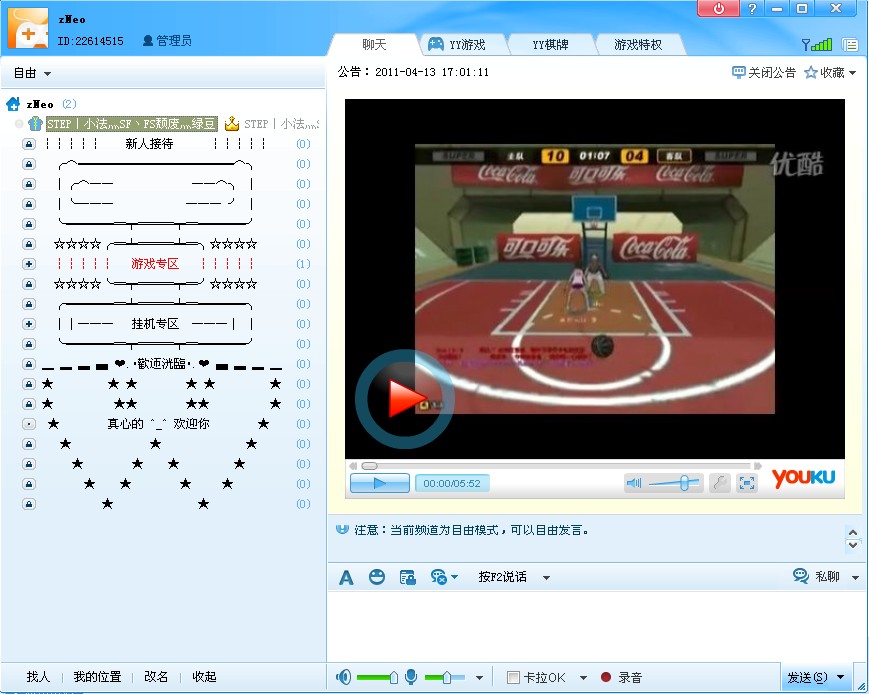Select the 新人接待 channel row
This screenshot has height=694, width=869.
coord(166,144)
